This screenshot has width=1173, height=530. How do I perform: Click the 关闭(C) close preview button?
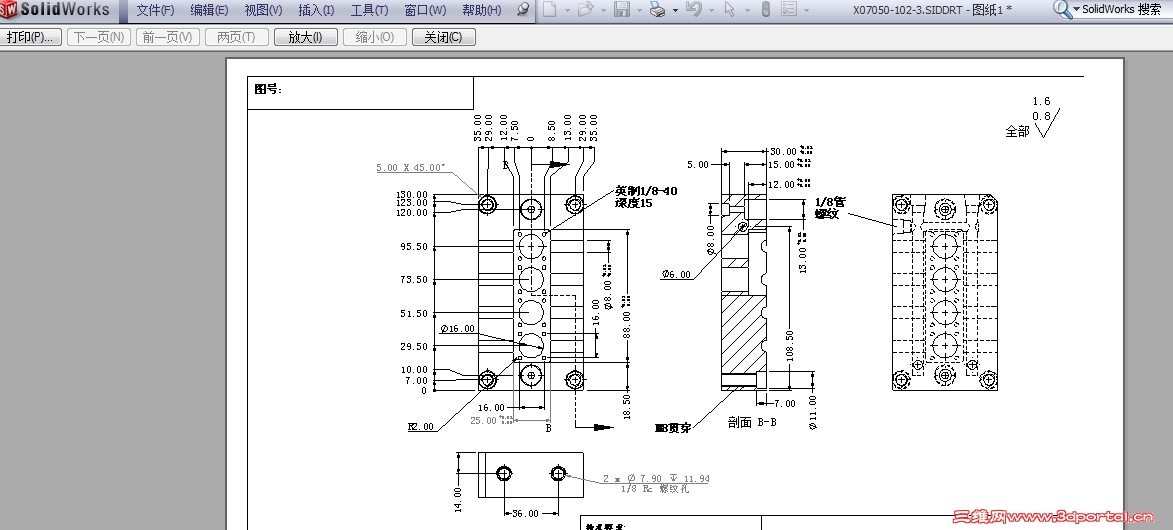click(444, 37)
